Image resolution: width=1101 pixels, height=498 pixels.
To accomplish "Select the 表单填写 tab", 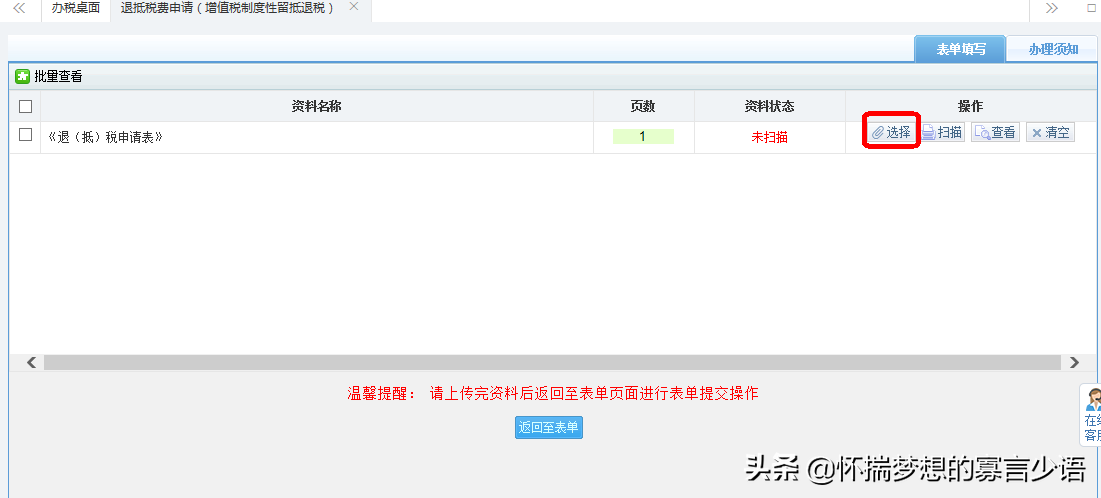I will coord(960,49).
